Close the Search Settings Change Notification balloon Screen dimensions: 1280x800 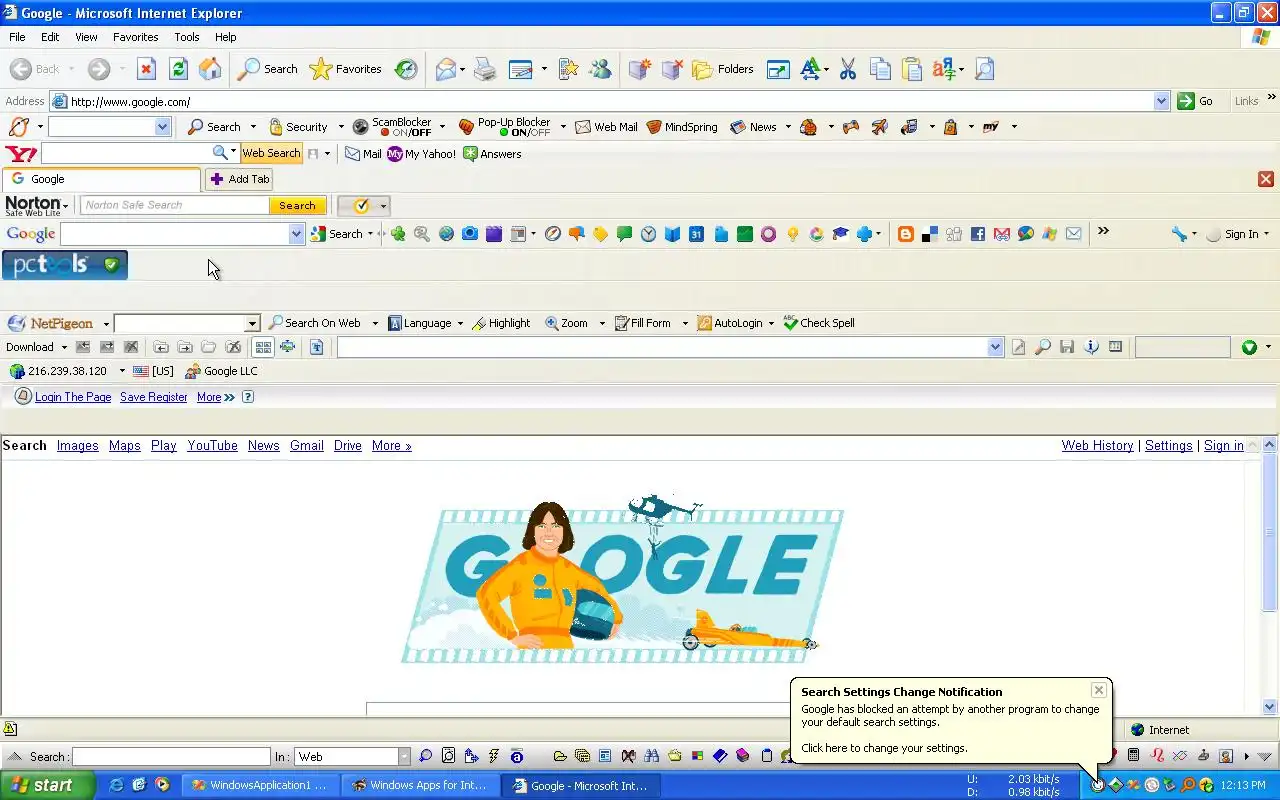[x=1099, y=690]
